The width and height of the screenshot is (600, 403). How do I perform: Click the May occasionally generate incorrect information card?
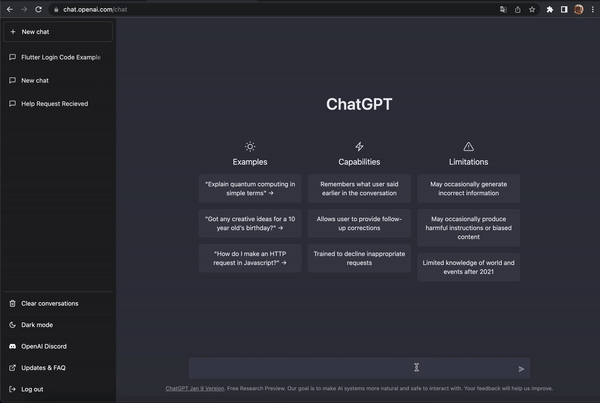(x=468, y=188)
